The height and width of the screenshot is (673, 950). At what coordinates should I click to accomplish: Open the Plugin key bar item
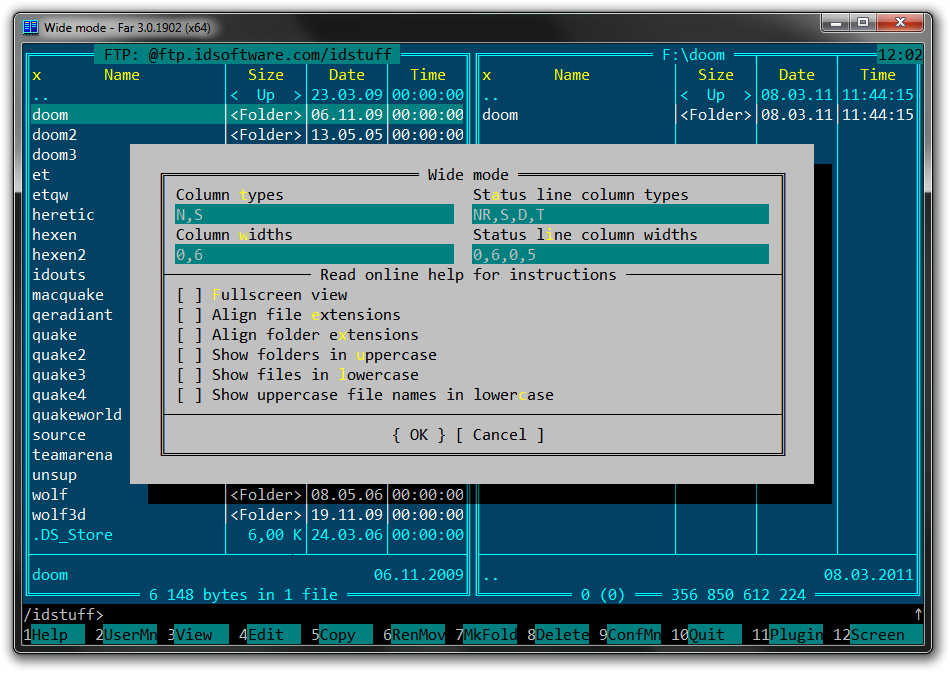tap(796, 635)
